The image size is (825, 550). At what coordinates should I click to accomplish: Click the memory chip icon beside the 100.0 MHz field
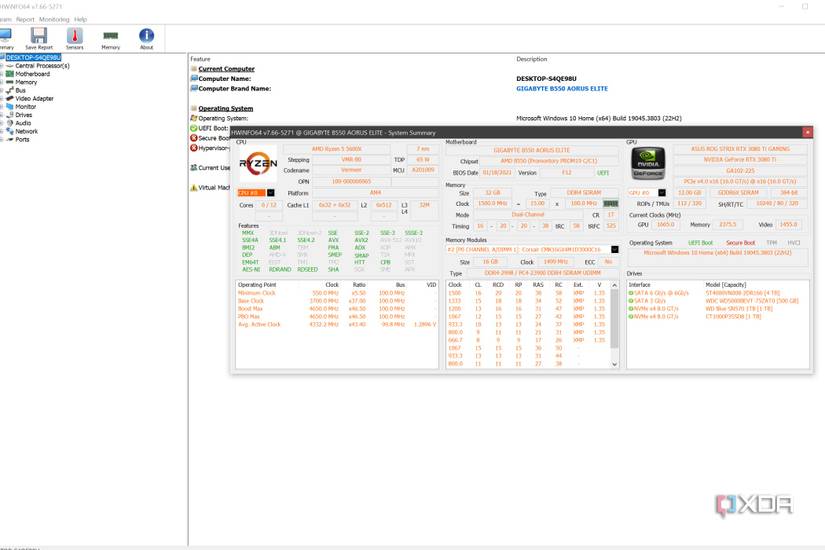click(x=610, y=204)
